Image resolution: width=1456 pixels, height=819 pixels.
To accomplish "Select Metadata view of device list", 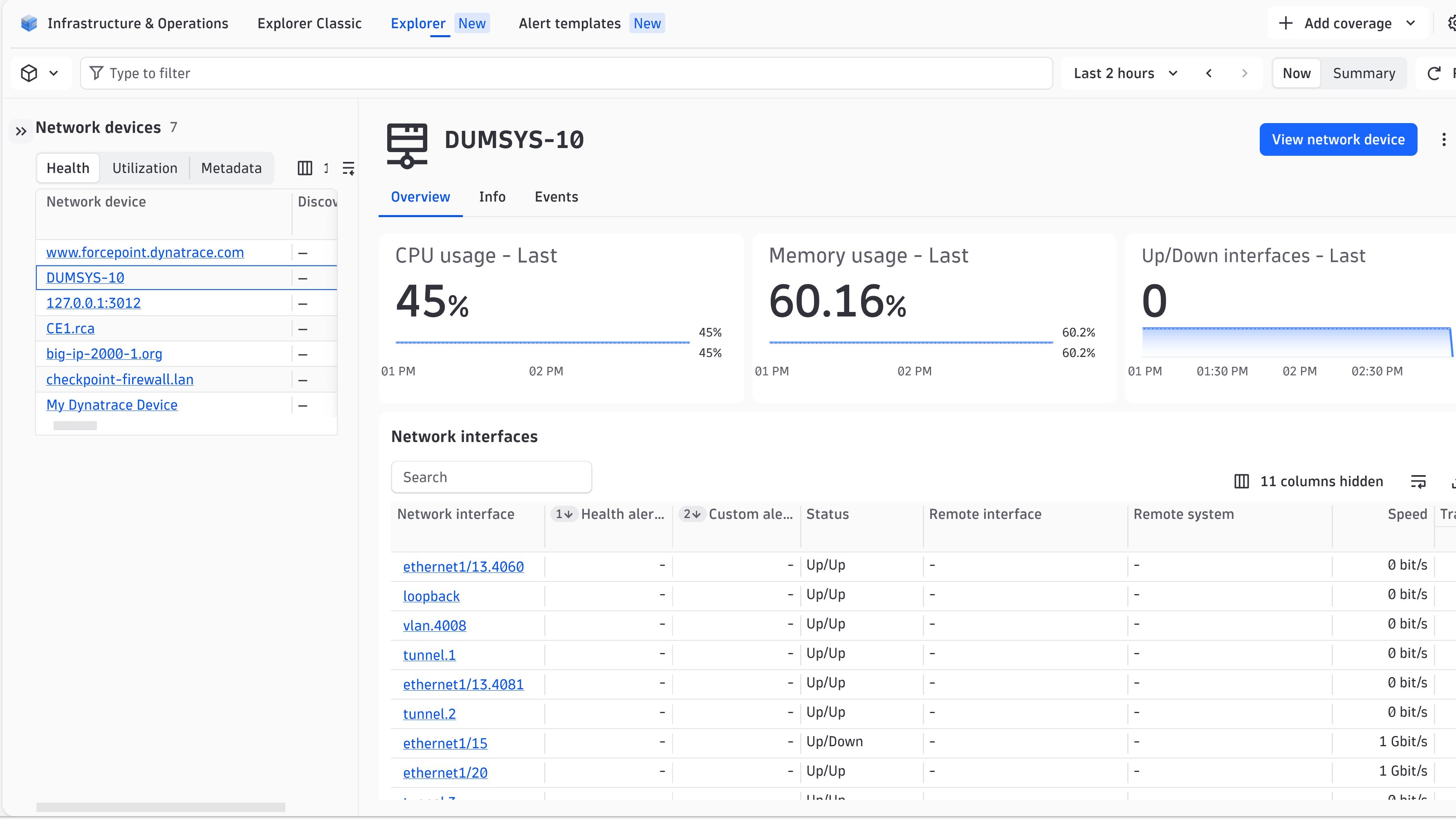I will click(231, 168).
